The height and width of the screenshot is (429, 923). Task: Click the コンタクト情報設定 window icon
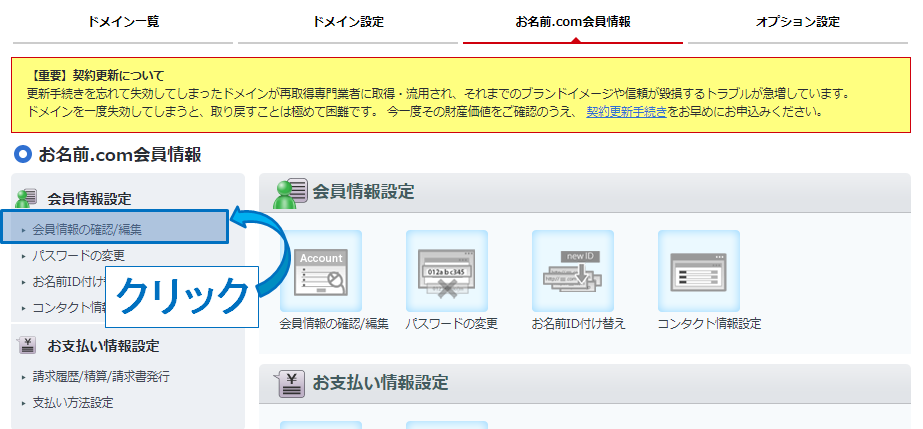coord(699,271)
